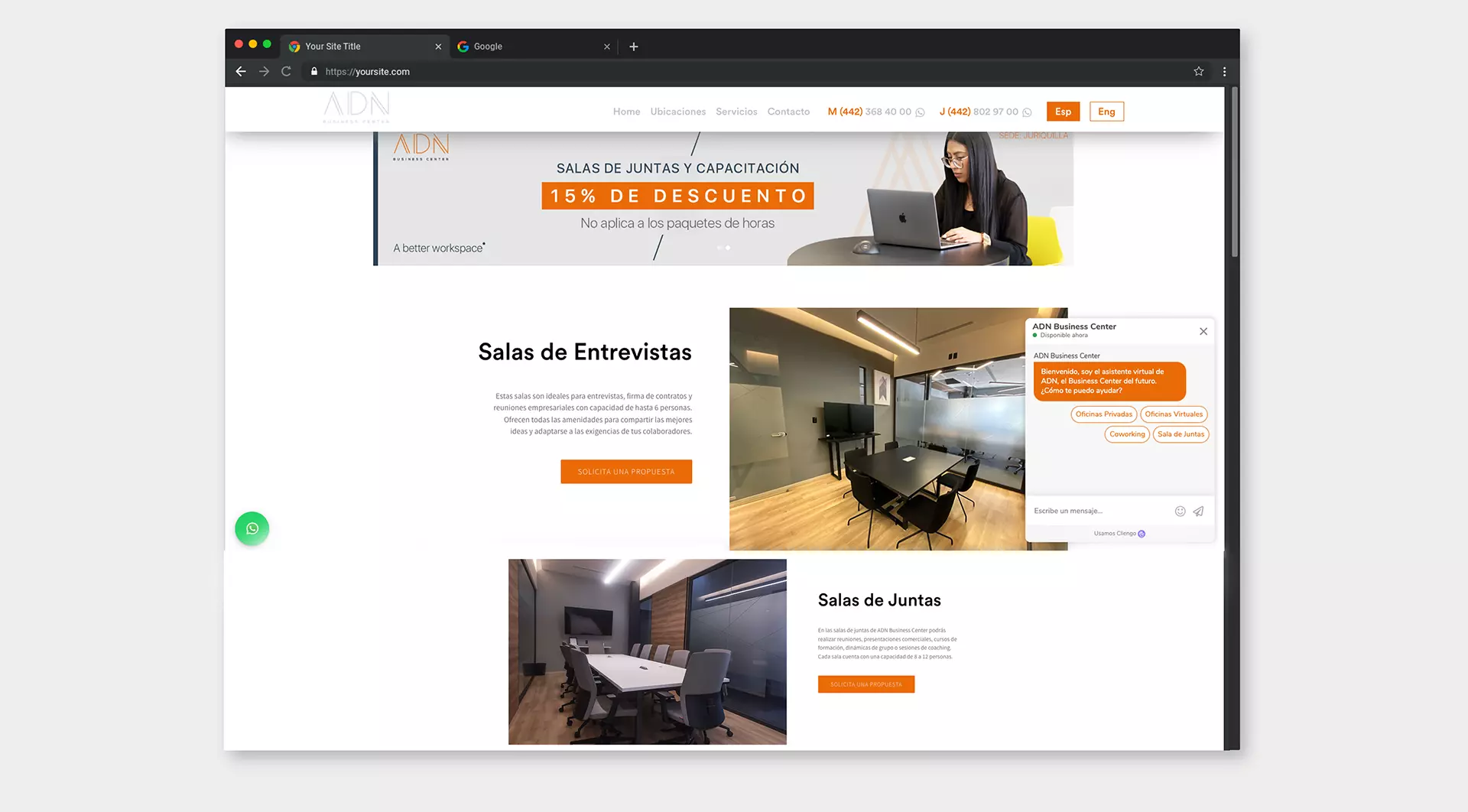Open the browser three-dot menu

pos(1224,71)
